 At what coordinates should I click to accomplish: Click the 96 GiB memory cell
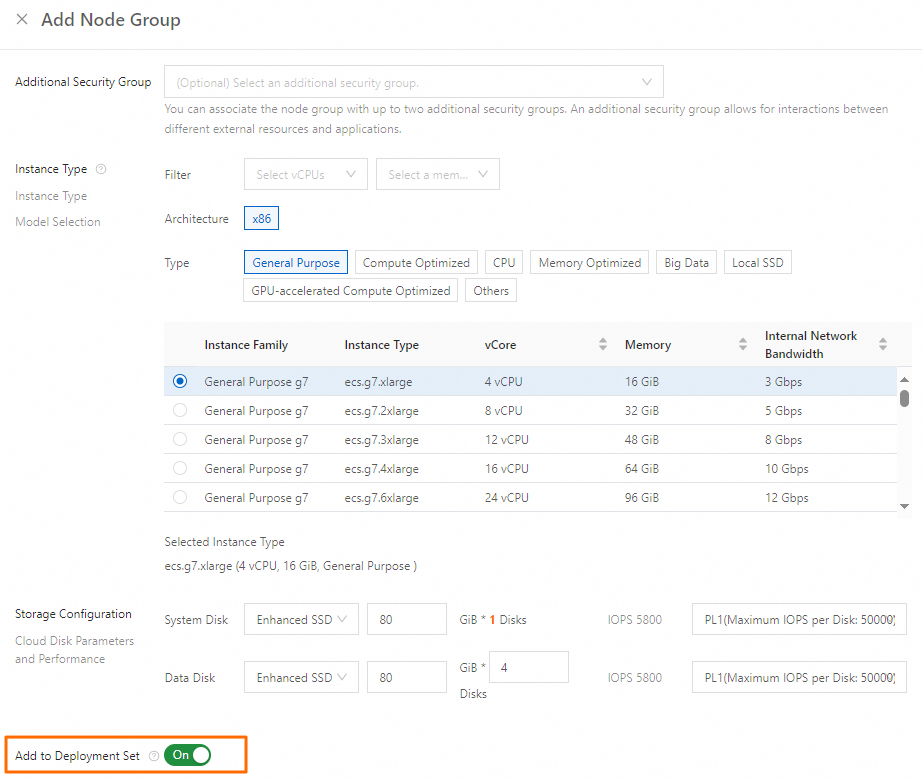coord(642,497)
